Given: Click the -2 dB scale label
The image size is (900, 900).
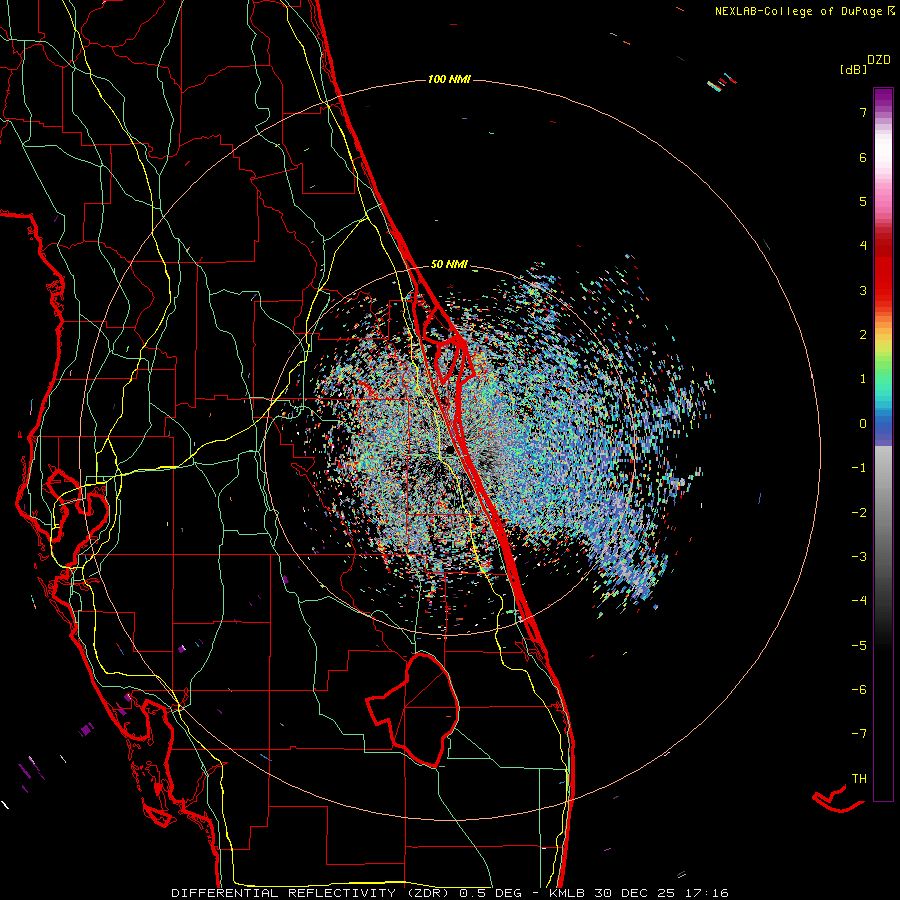Looking at the screenshot, I should 859,512.
